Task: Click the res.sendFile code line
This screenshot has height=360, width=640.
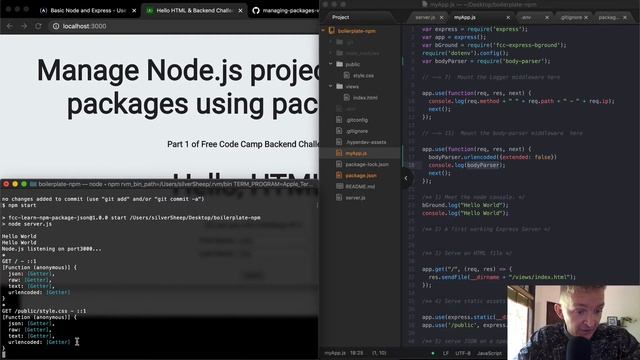Action: click(502, 277)
